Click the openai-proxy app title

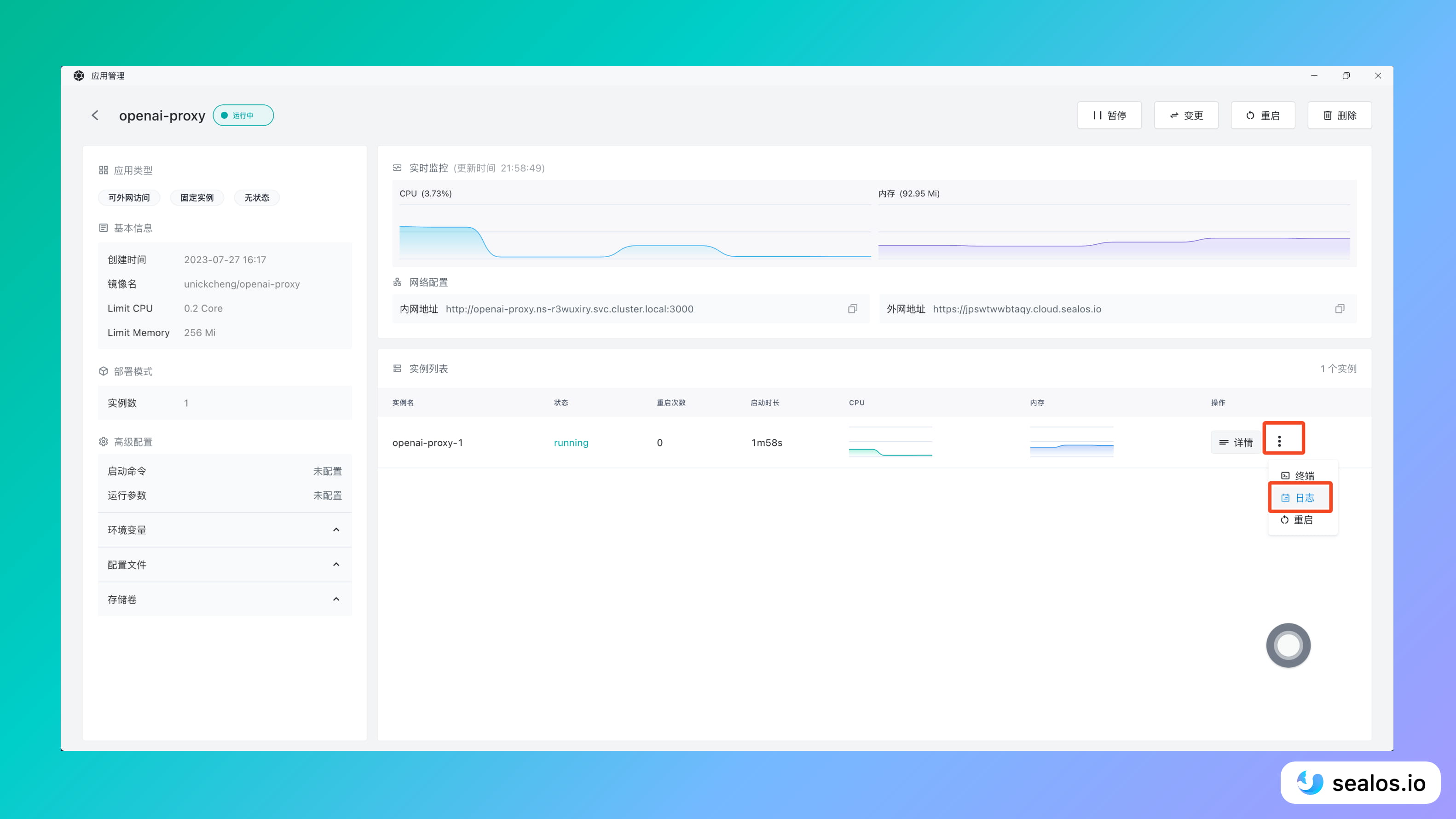(x=162, y=115)
